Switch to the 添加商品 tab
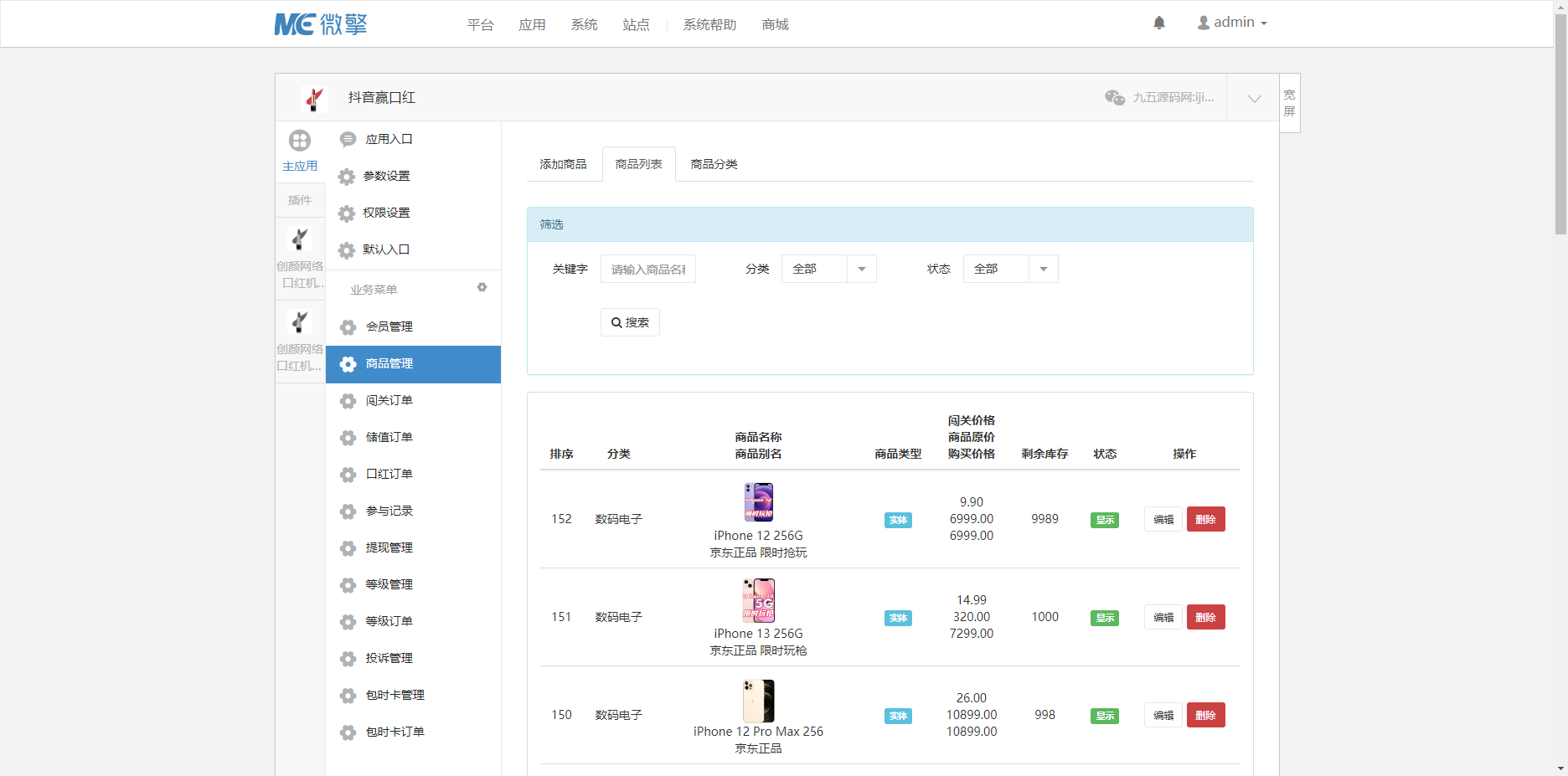The height and width of the screenshot is (776, 1568). [x=563, y=164]
